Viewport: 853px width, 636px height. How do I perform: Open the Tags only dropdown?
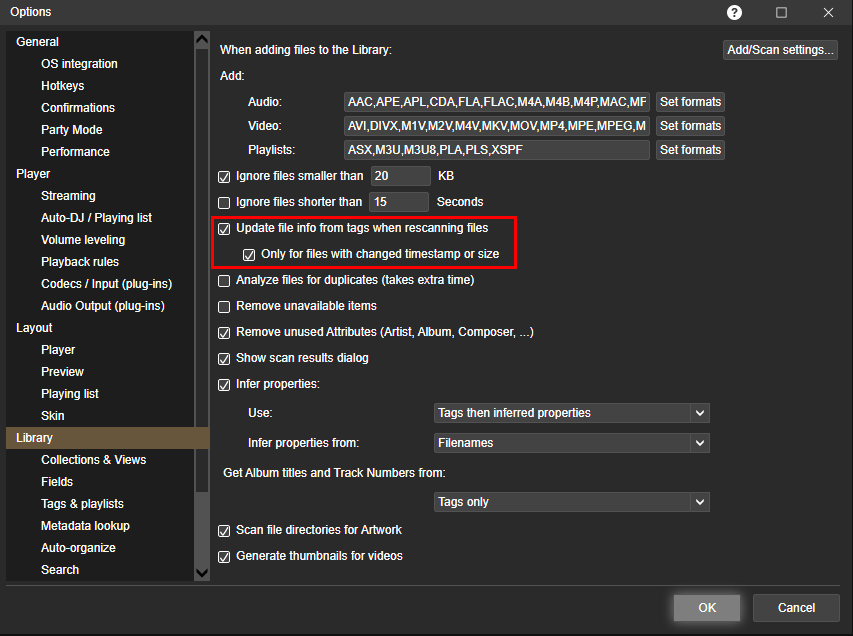pyautogui.click(x=571, y=502)
